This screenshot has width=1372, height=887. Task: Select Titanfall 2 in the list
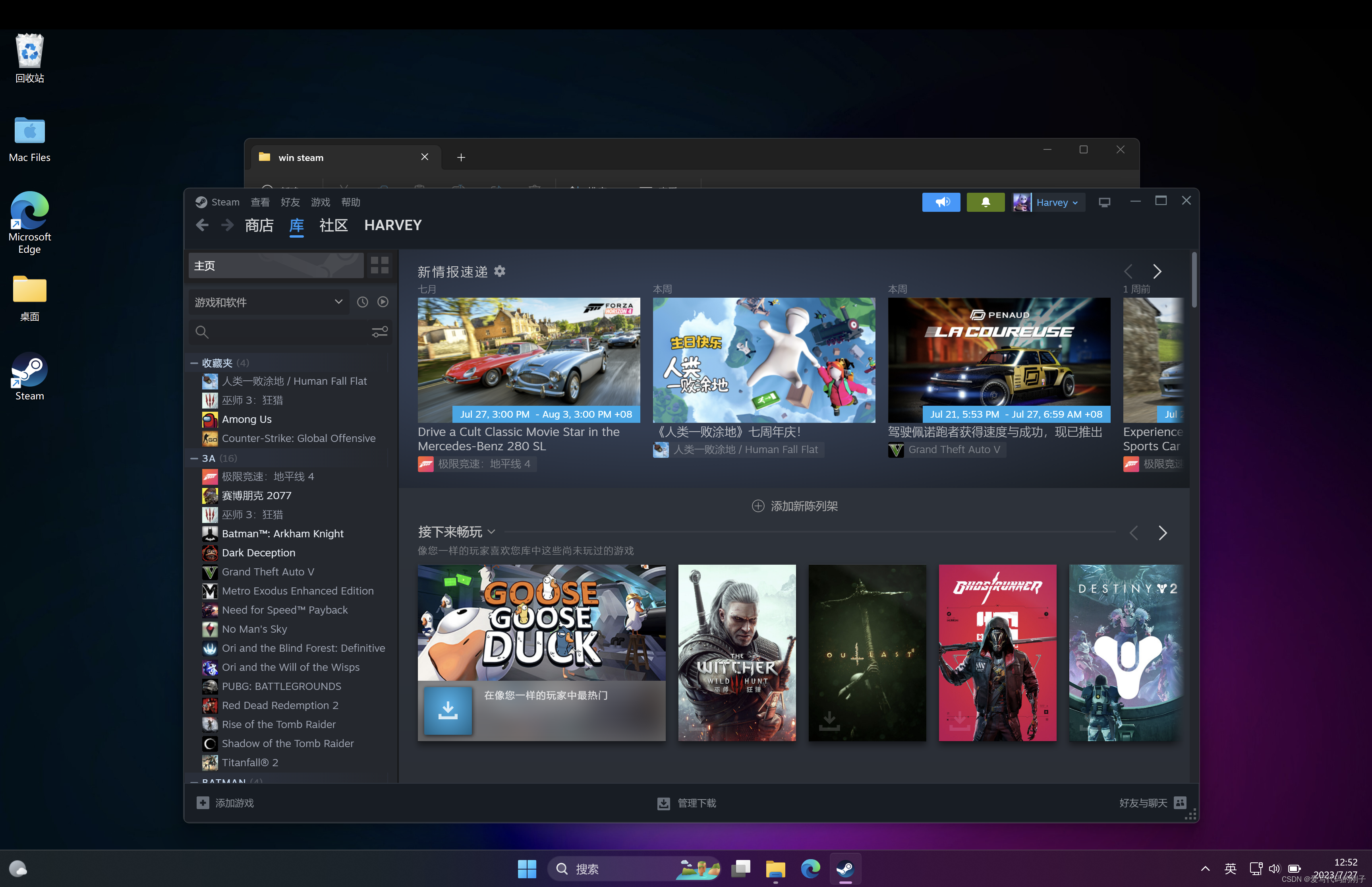(250, 762)
